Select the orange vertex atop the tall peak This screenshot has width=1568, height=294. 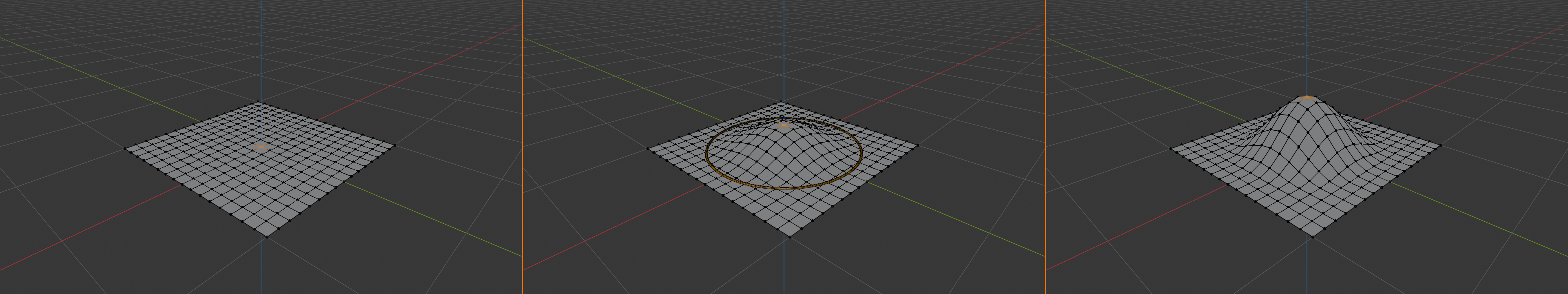point(1306,96)
